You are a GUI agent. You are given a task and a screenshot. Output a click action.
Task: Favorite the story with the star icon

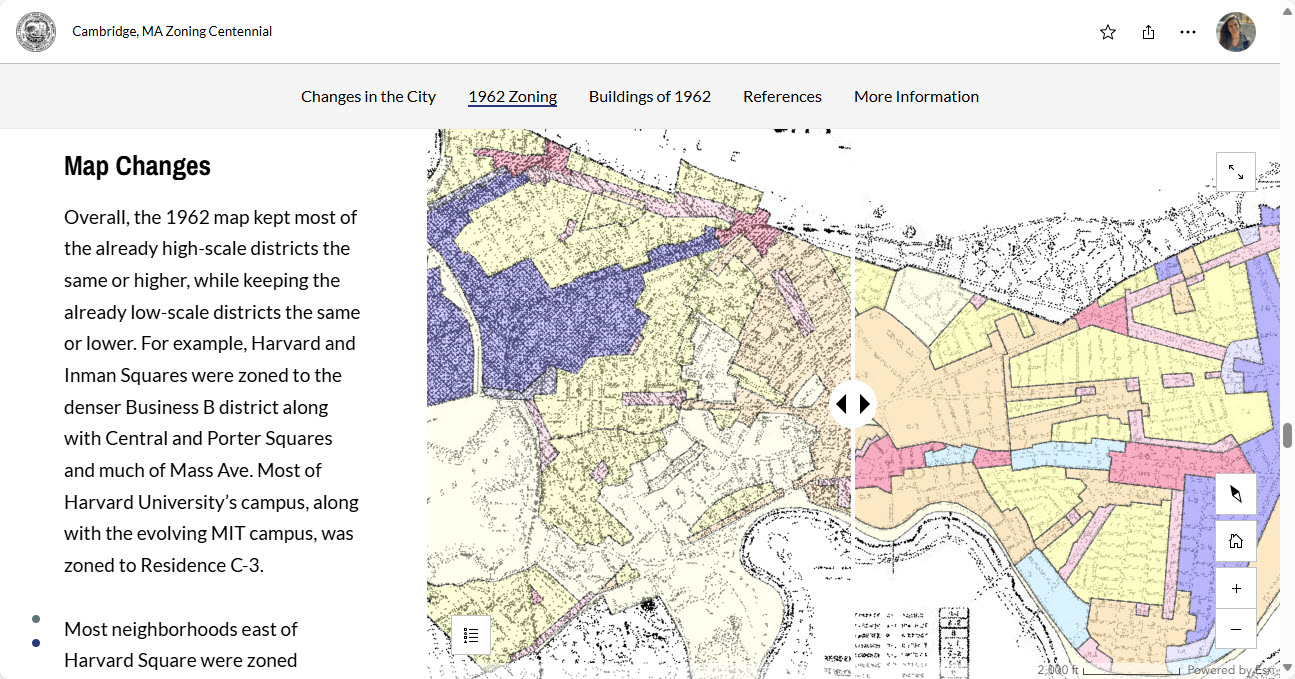(x=1108, y=32)
